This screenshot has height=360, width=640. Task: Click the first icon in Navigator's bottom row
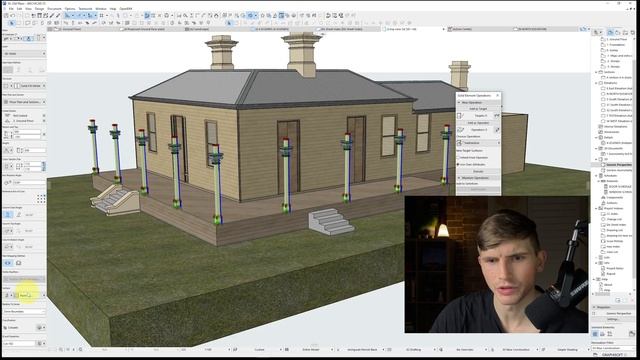596,334
